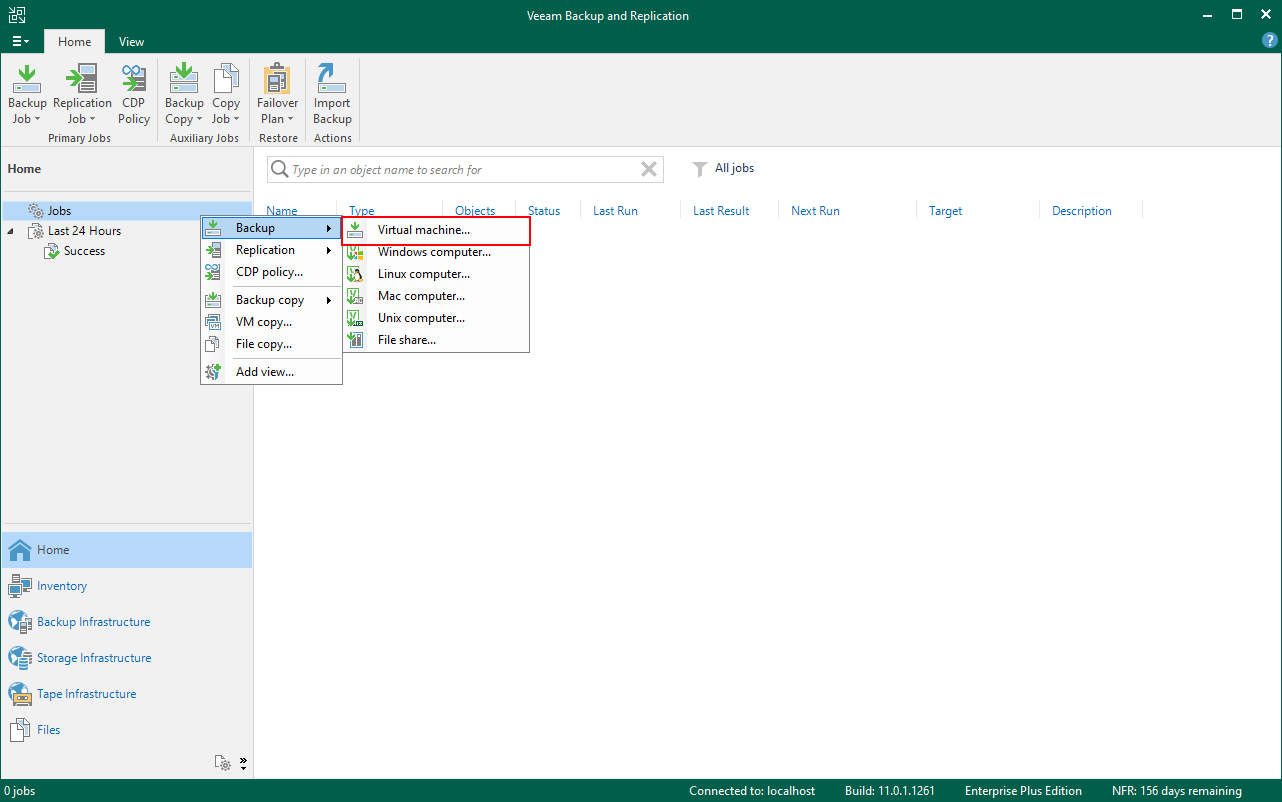Click the All jobs filter button
This screenshot has width=1282, height=802.
pos(724,169)
